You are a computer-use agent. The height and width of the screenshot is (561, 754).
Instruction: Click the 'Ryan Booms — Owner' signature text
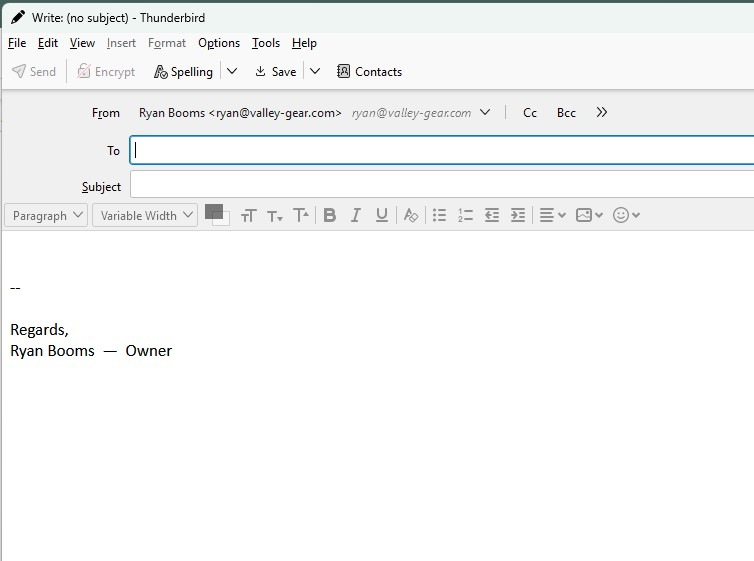[91, 351]
